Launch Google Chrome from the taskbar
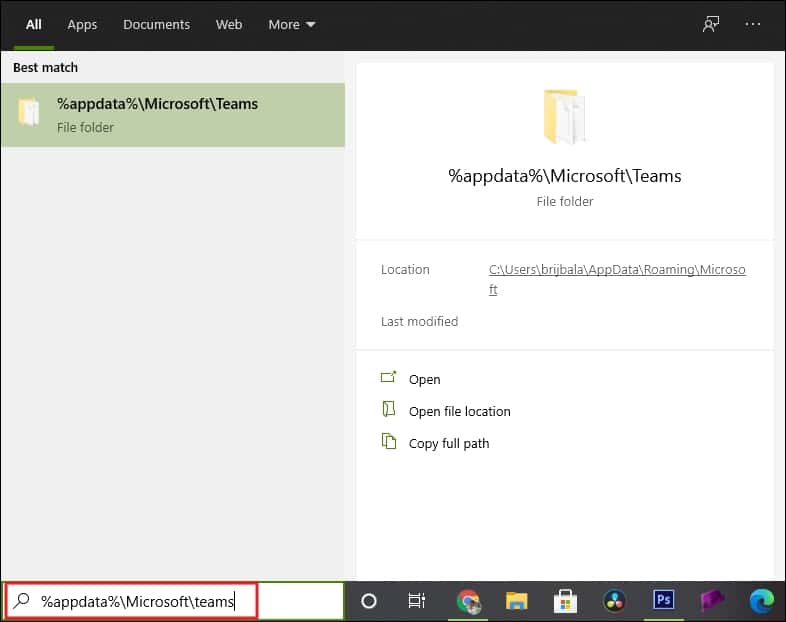 pyautogui.click(x=467, y=601)
